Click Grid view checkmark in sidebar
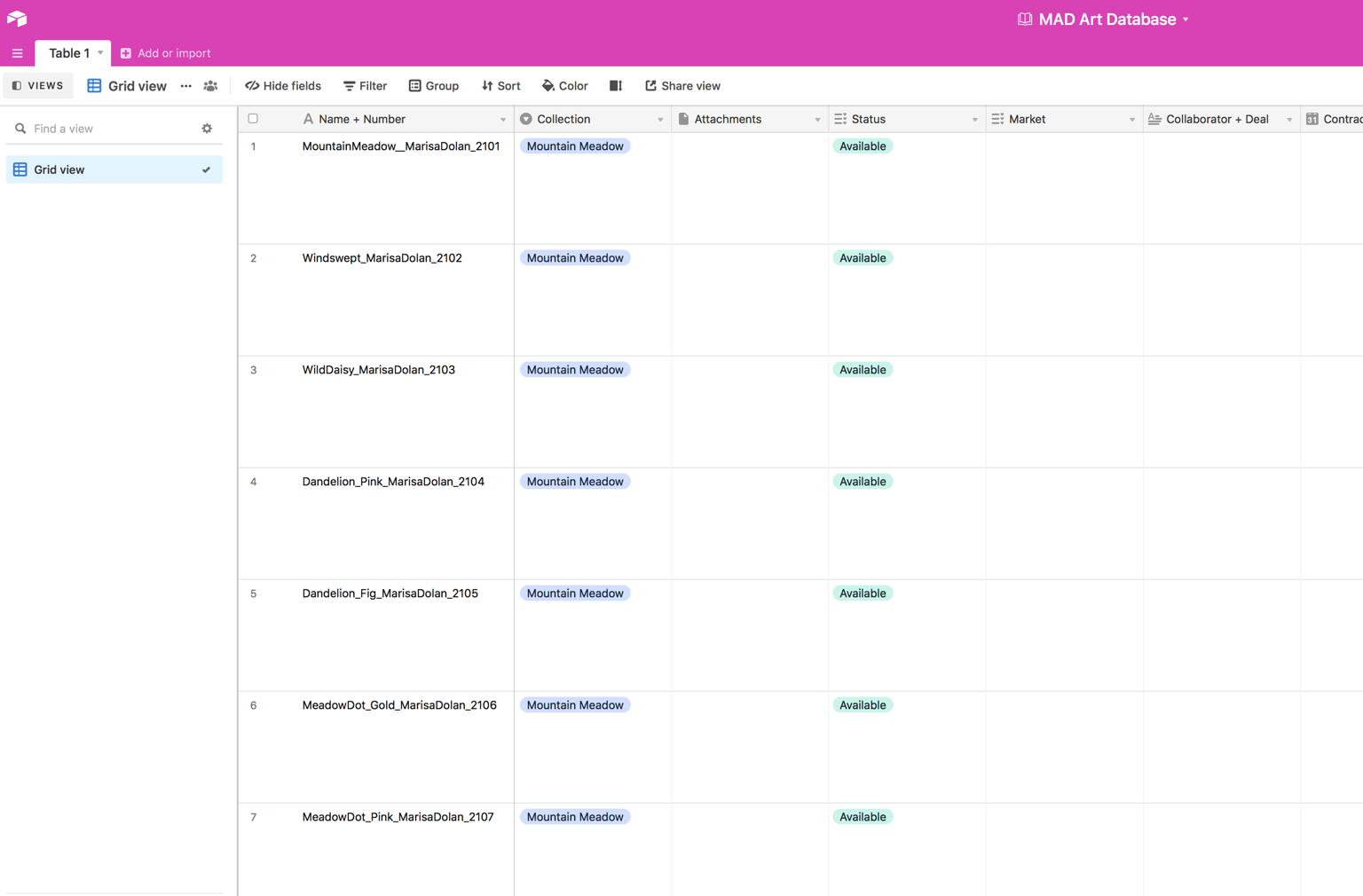 (x=206, y=169)
